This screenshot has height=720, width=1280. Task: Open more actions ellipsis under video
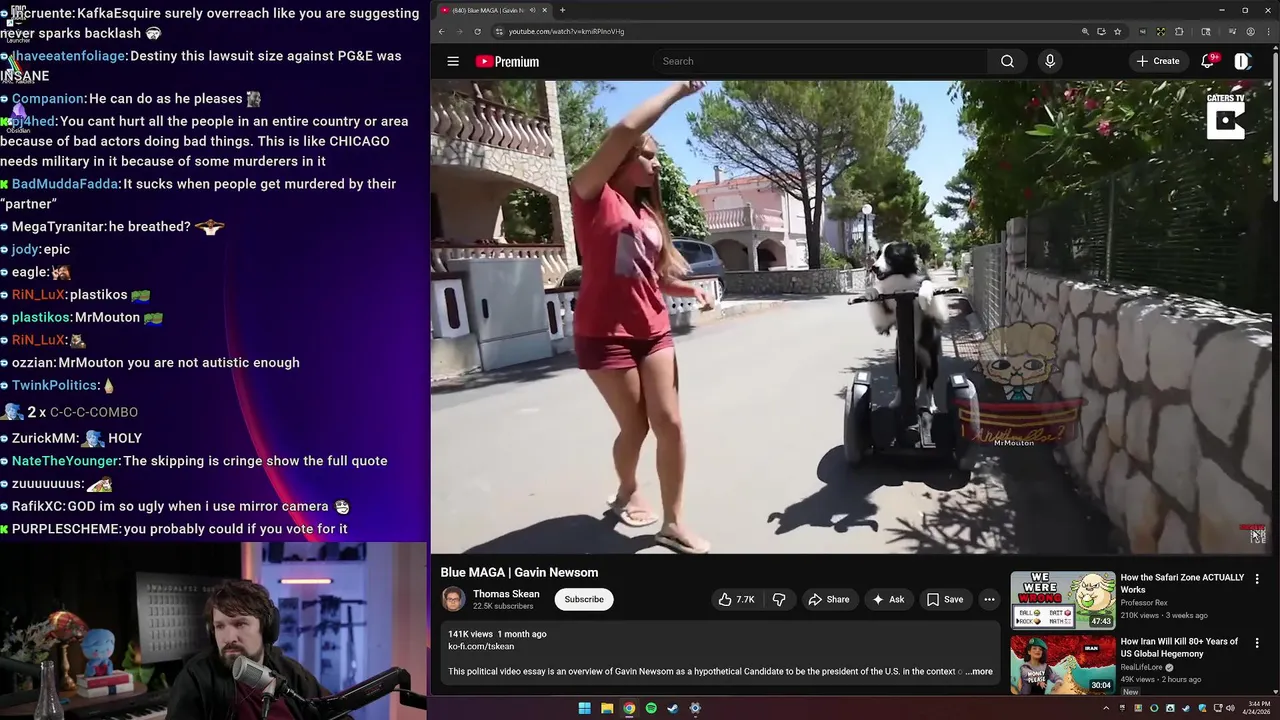989,599
